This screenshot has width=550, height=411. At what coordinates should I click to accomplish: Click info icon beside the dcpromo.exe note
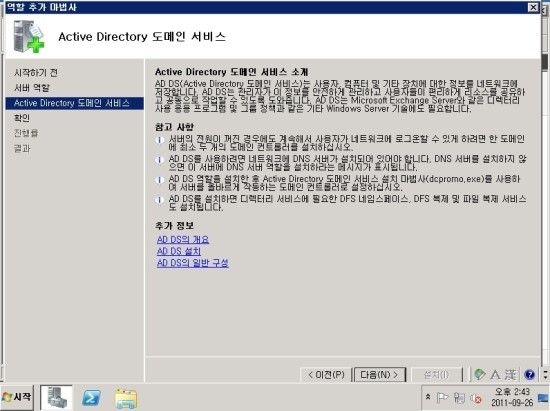tap(160, 180)
